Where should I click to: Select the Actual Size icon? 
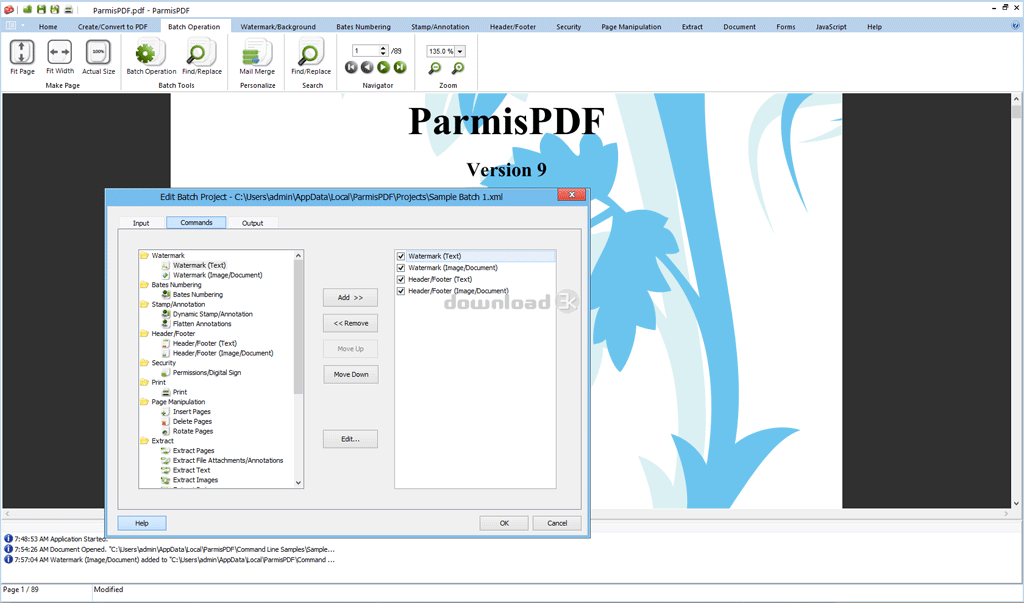pyautogui.click(x=99, y=52)
